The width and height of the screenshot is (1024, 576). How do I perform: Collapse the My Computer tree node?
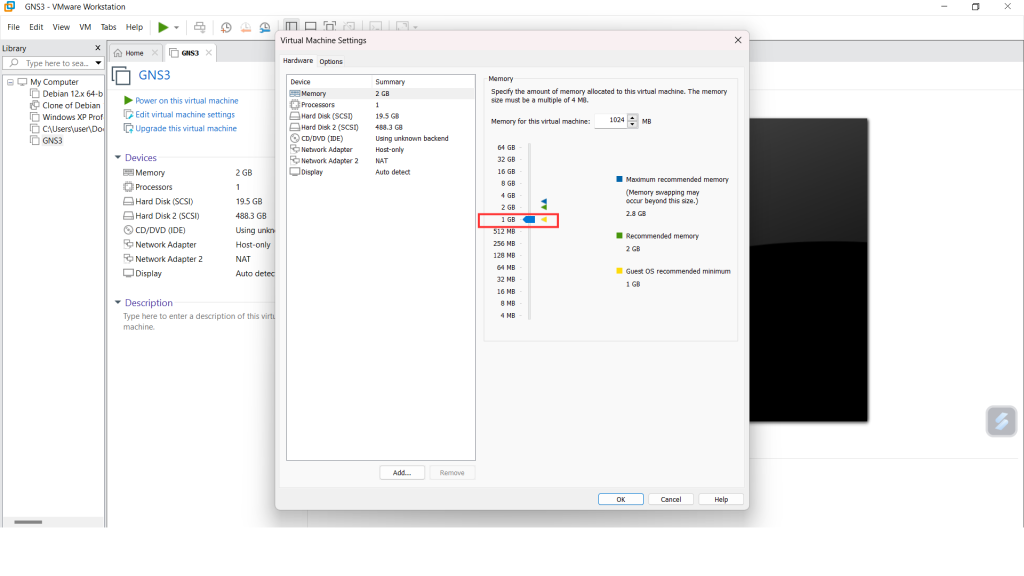10,82
